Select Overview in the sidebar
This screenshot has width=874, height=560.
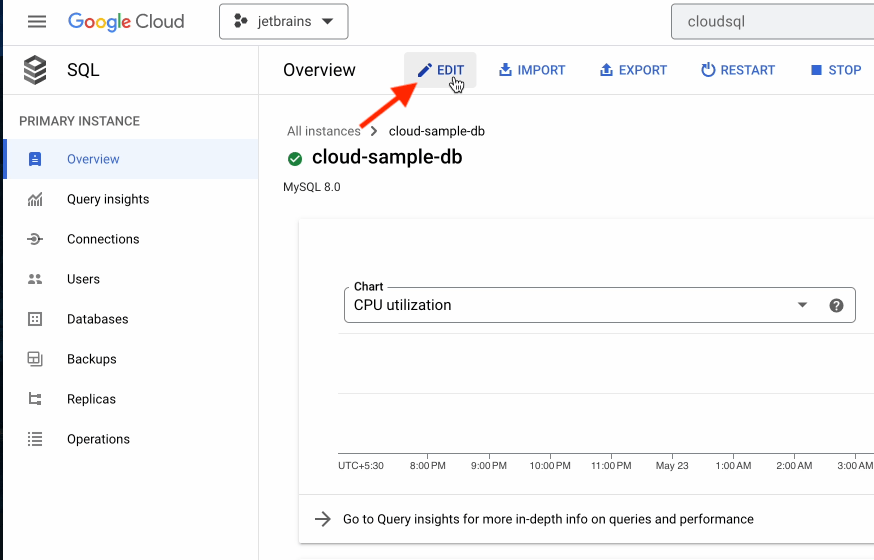click(x=93, y=159)
